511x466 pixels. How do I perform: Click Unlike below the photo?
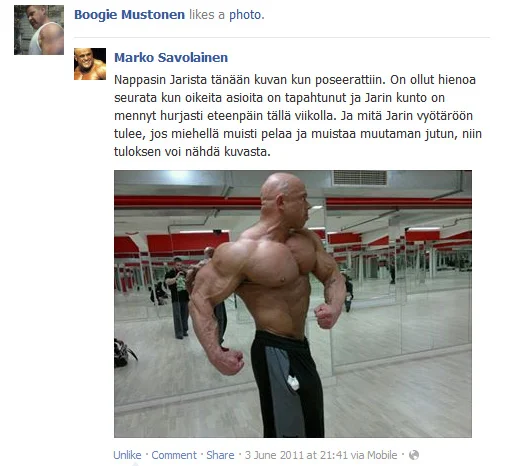(127, 455)
